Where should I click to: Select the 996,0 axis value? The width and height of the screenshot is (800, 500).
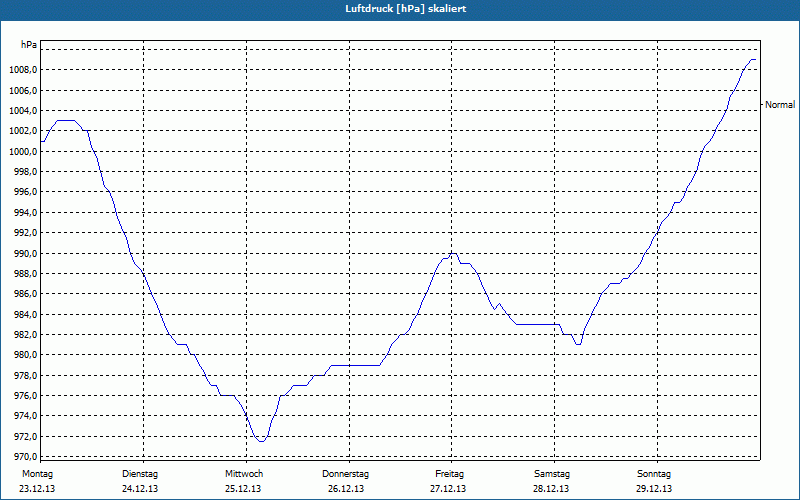pos(25,192)
